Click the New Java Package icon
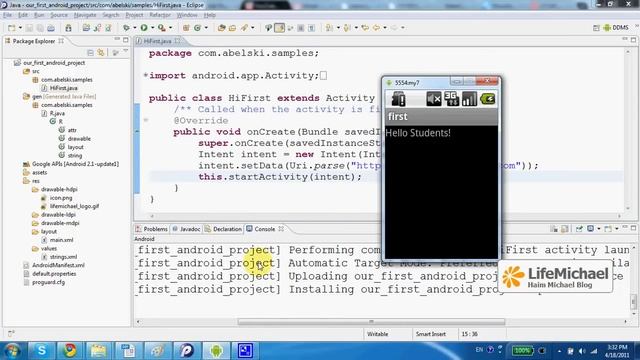Screen dimensions: 640x360 tap(186, 28)
